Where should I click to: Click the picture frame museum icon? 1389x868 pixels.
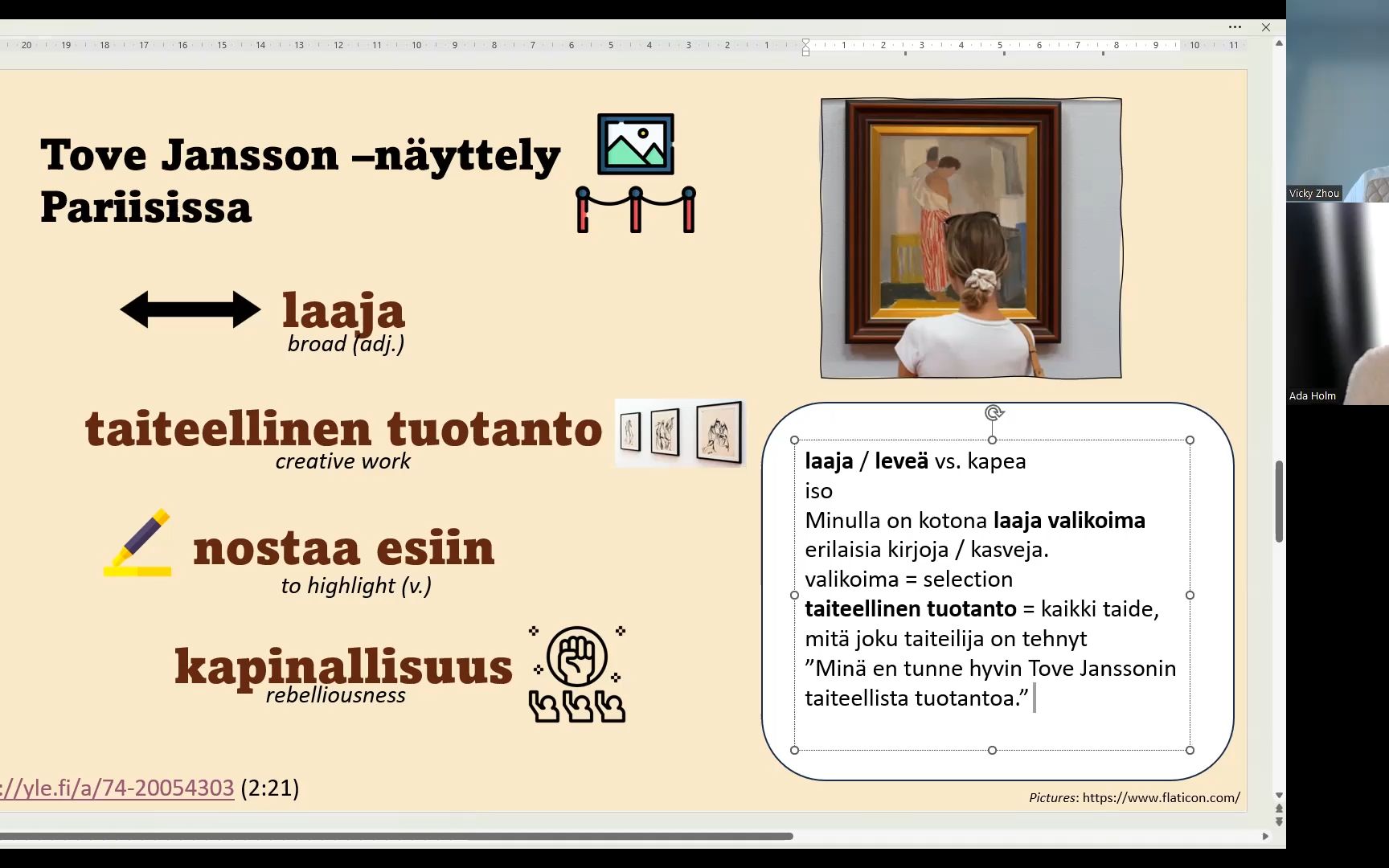point(636,173)
